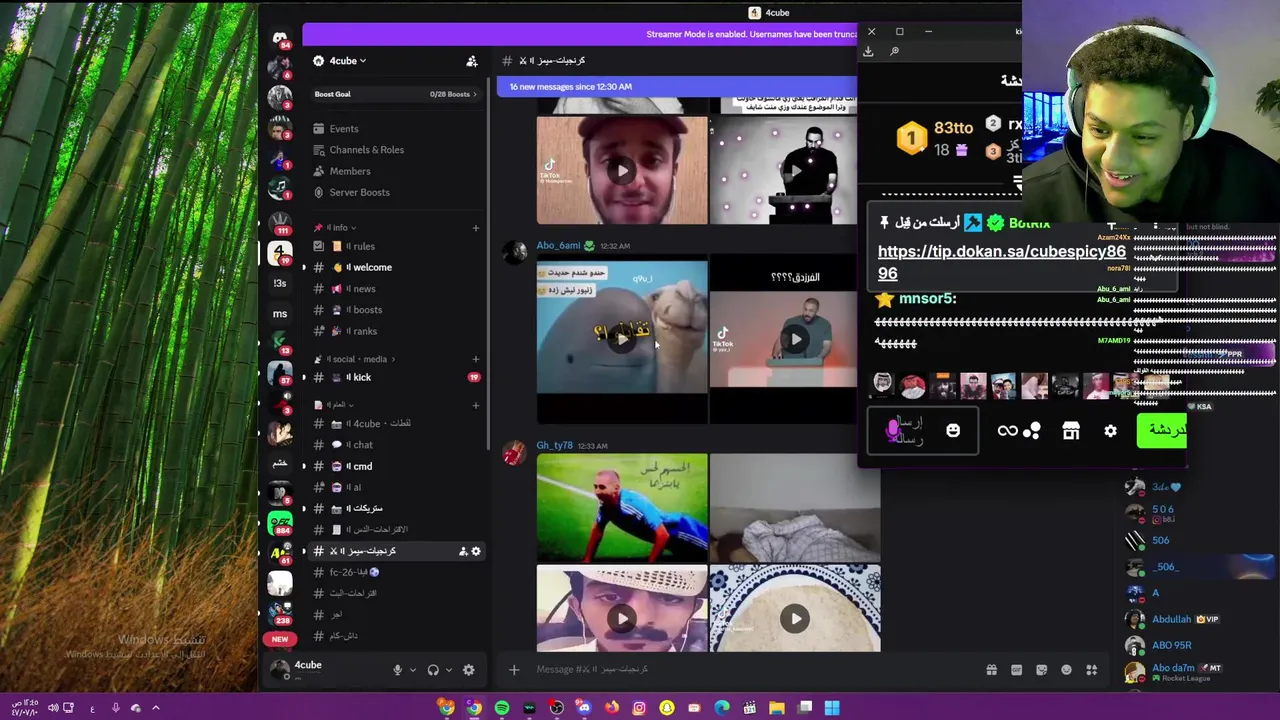The image size is (1280, 720).
Task: Open Spotify from the taskbar
Action: click(502, 708)
